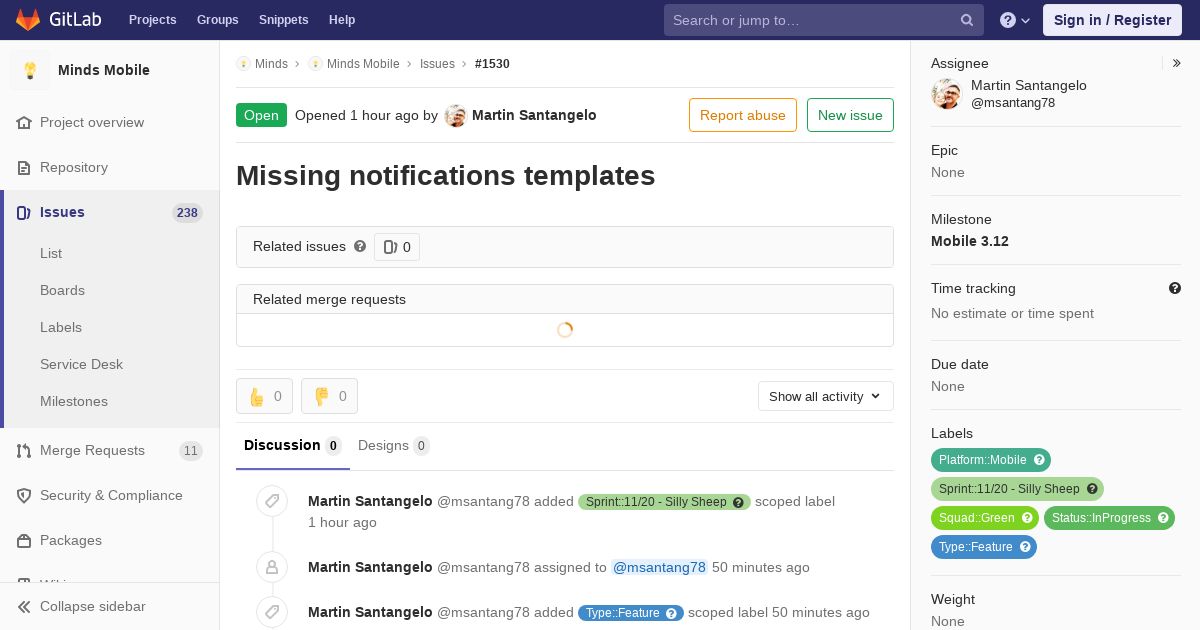Click the Merge Requests sidebar icon
The image size is (1200, 630).
tap(24, 451)
